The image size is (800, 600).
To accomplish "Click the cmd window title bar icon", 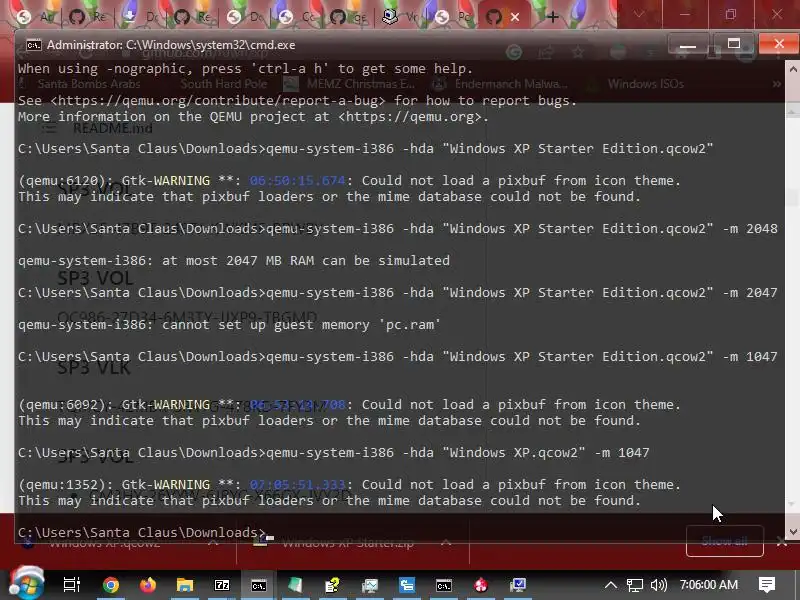I will point(34,45).
